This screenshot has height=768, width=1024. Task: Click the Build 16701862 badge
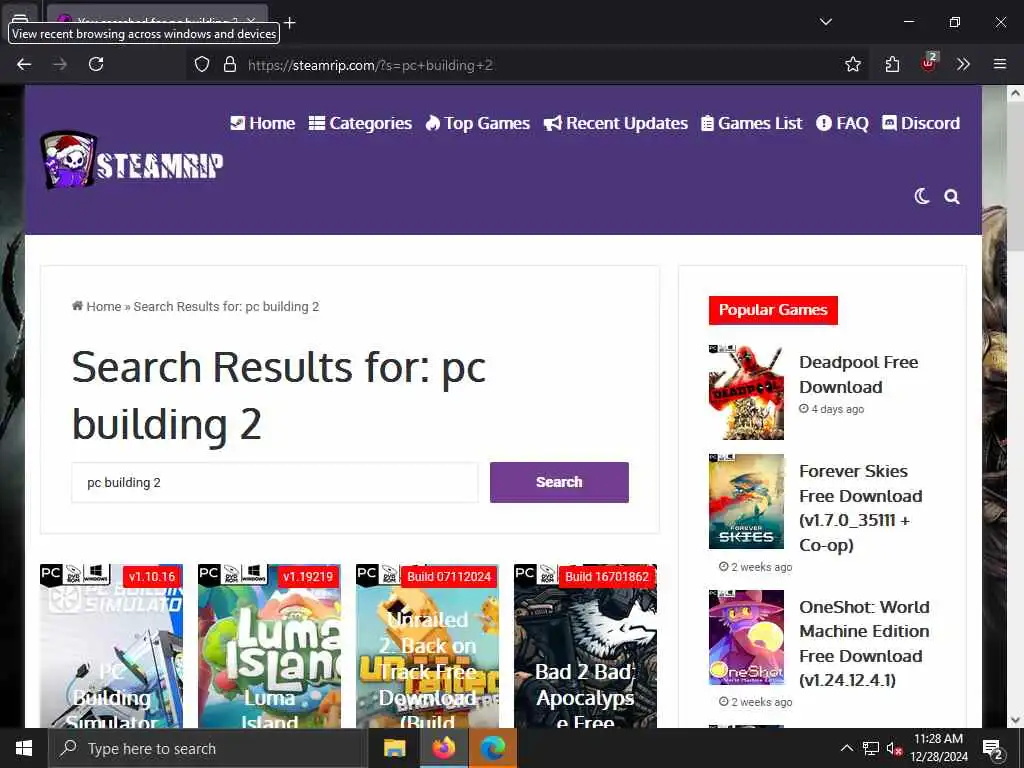tap(607, 577)
